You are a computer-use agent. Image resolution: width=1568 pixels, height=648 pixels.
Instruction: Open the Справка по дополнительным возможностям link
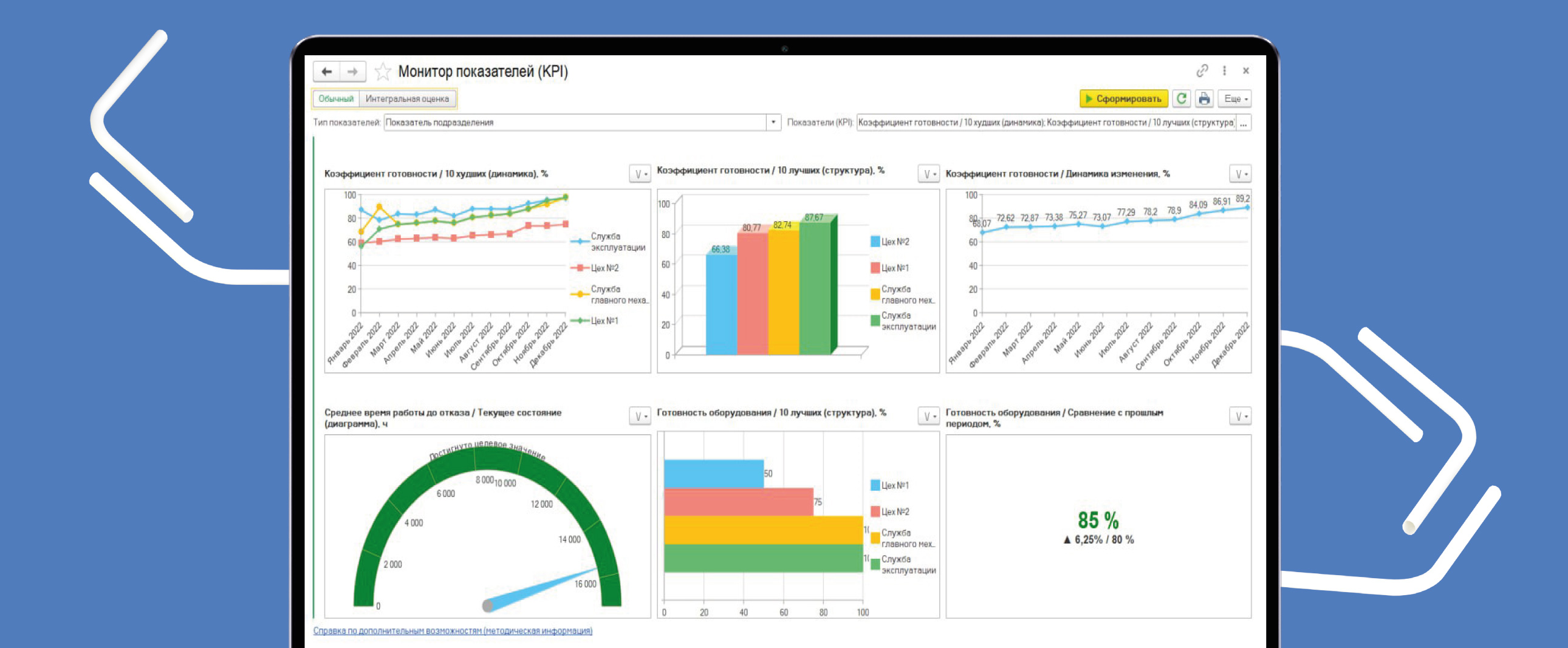coord(452,631)
